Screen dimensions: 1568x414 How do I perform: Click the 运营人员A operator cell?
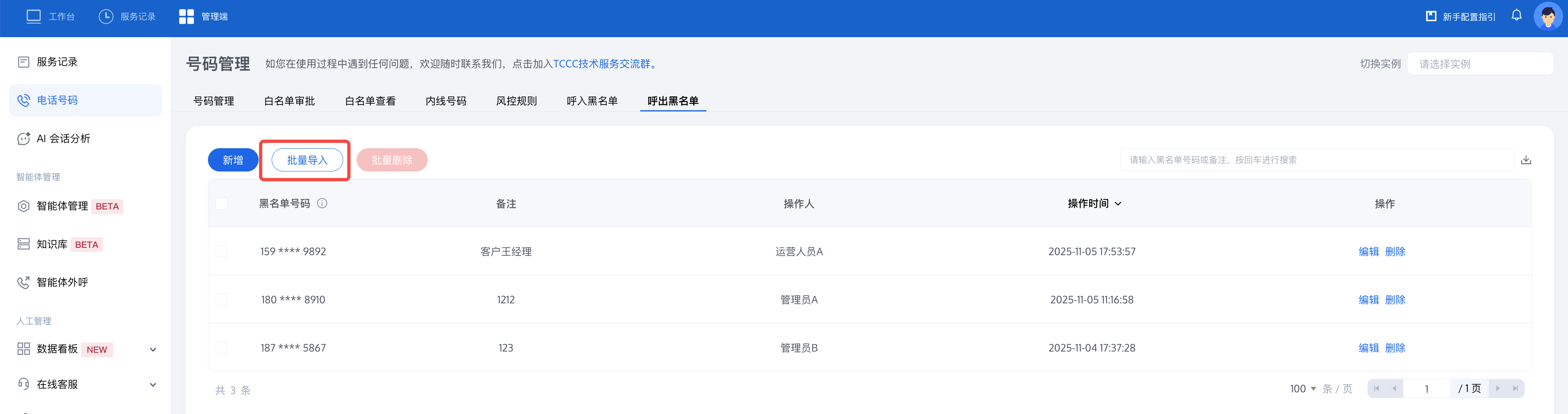[799, 252]
